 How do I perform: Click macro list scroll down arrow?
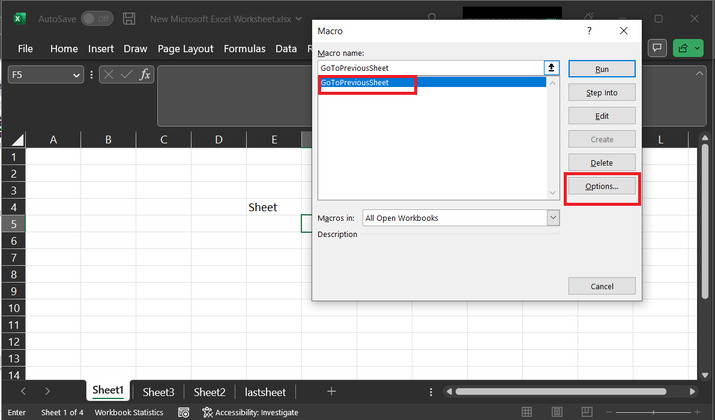552,193
